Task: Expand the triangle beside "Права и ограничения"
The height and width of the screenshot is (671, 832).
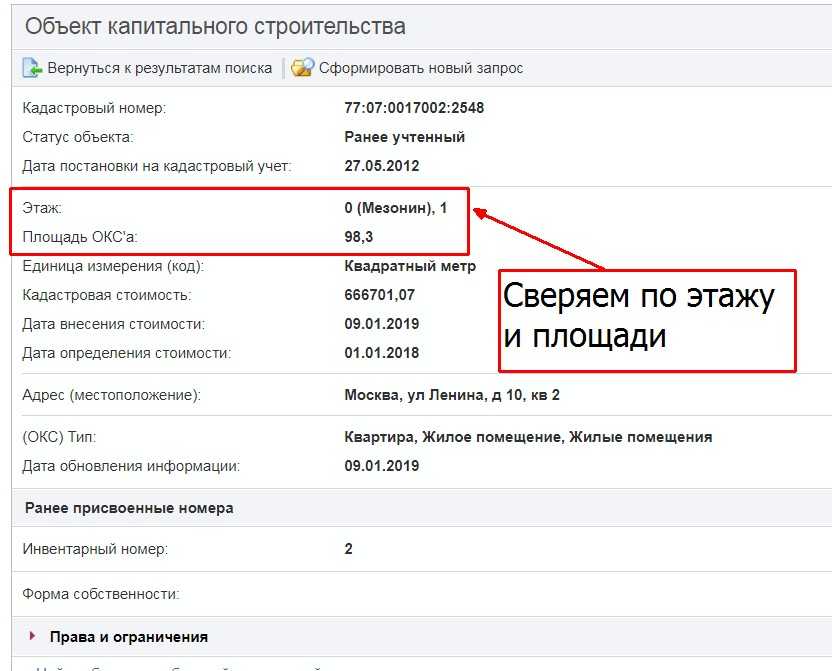Action: pos(33,636)
